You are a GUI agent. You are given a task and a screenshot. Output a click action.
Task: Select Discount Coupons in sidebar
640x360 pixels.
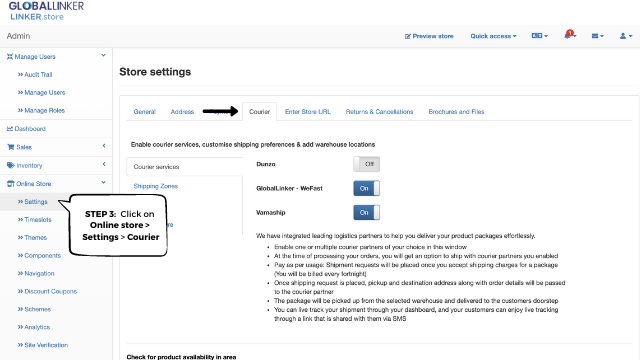click(47, 291)
